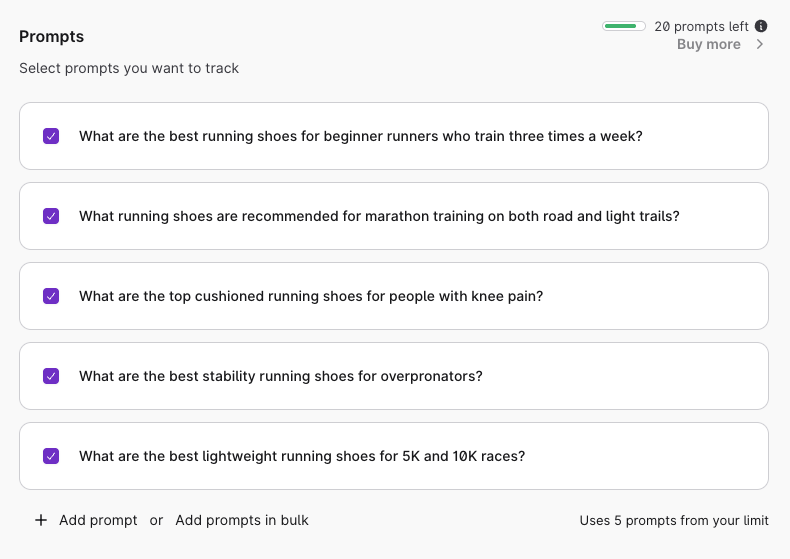Select the beginner runners prompt text
The image size is (790, 559).
(x=360, y=136)
